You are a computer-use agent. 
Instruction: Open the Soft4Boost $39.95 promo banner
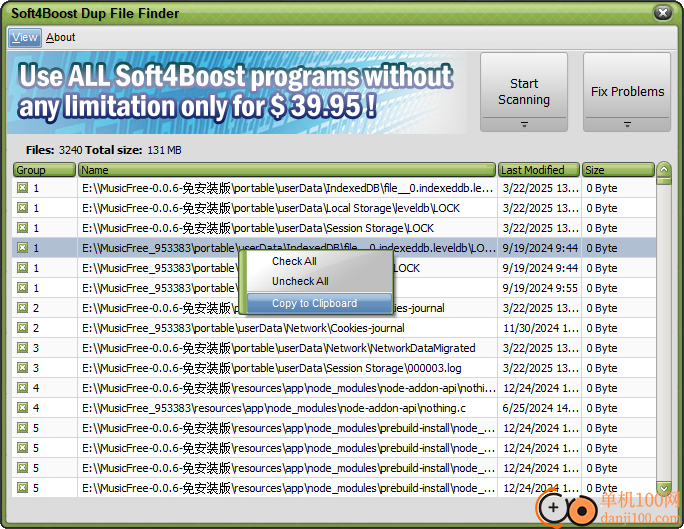pos(237,92)
